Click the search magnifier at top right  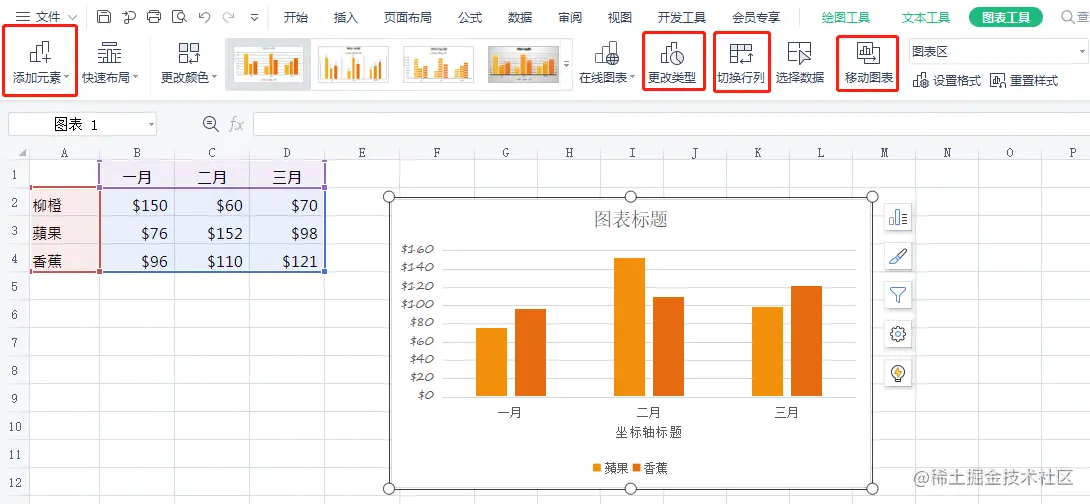(1068, 17)
